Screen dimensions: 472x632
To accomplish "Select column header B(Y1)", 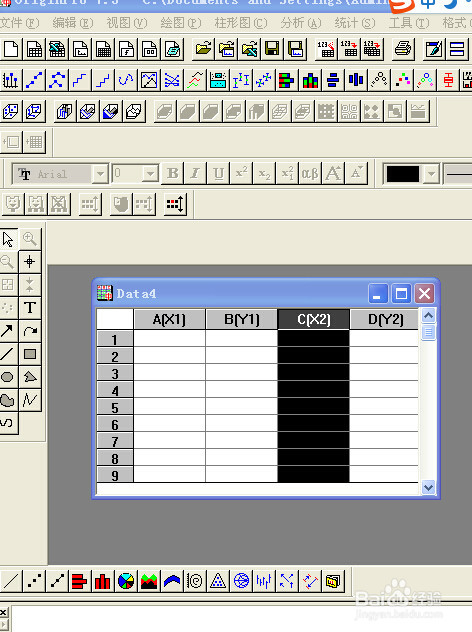I will pyautogui.click(x=242, y=320).
